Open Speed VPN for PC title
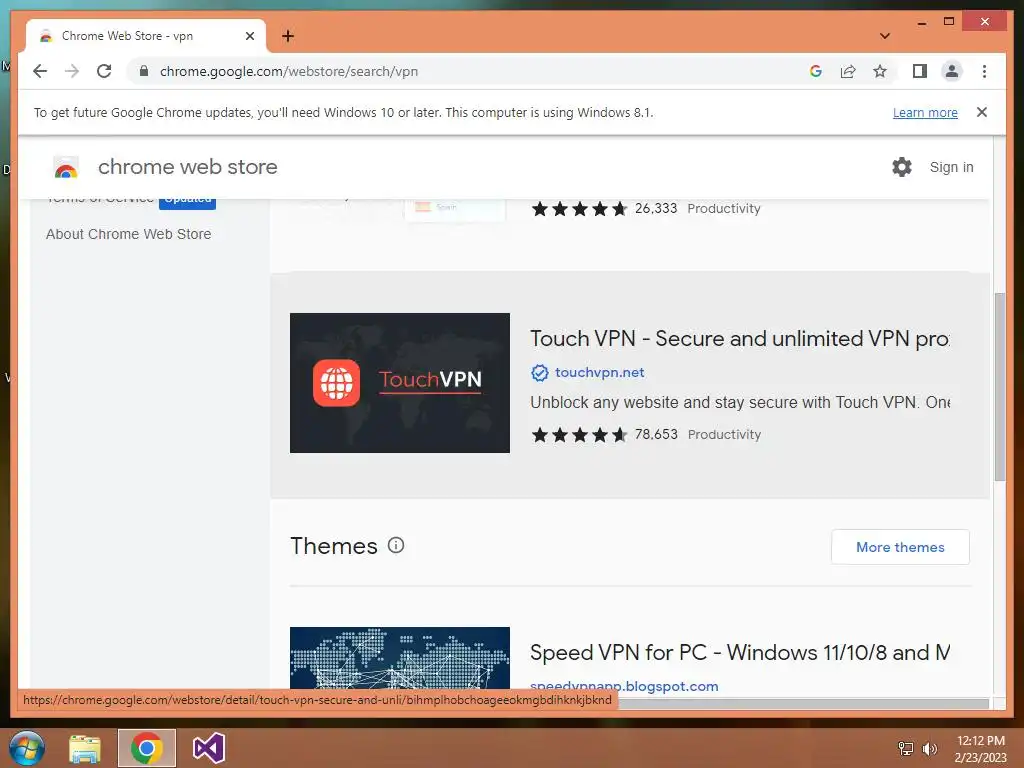 tap(740, 652)
